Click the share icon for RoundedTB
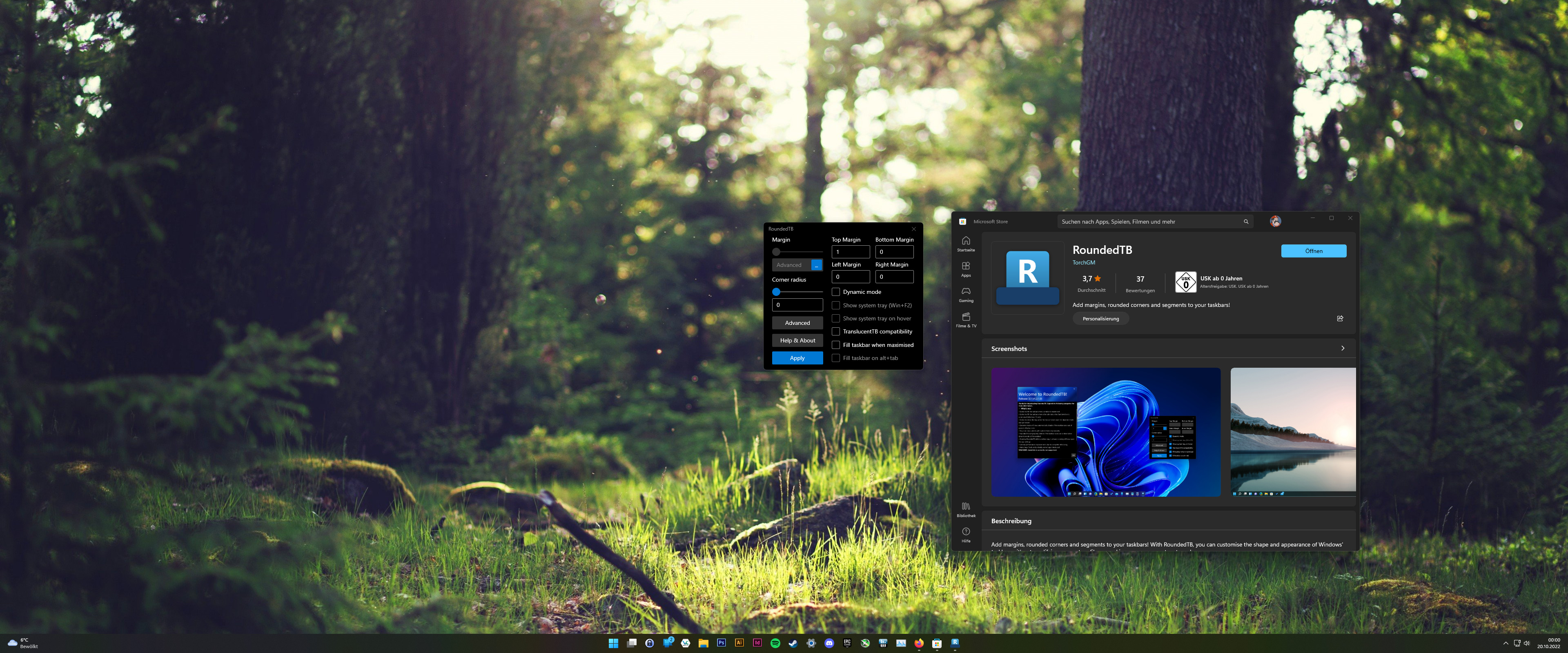The width and height of the screenshot is (1568, 653). (x=1340, y=318)
